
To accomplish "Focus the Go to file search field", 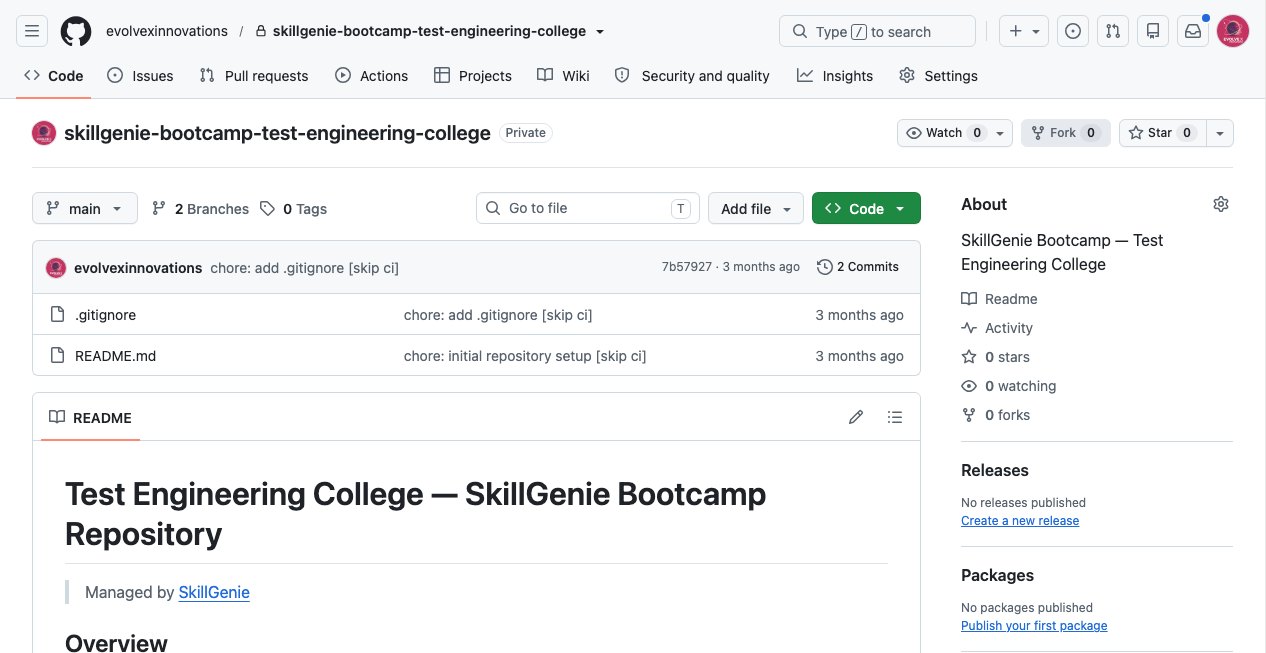I will coord(587,208).
